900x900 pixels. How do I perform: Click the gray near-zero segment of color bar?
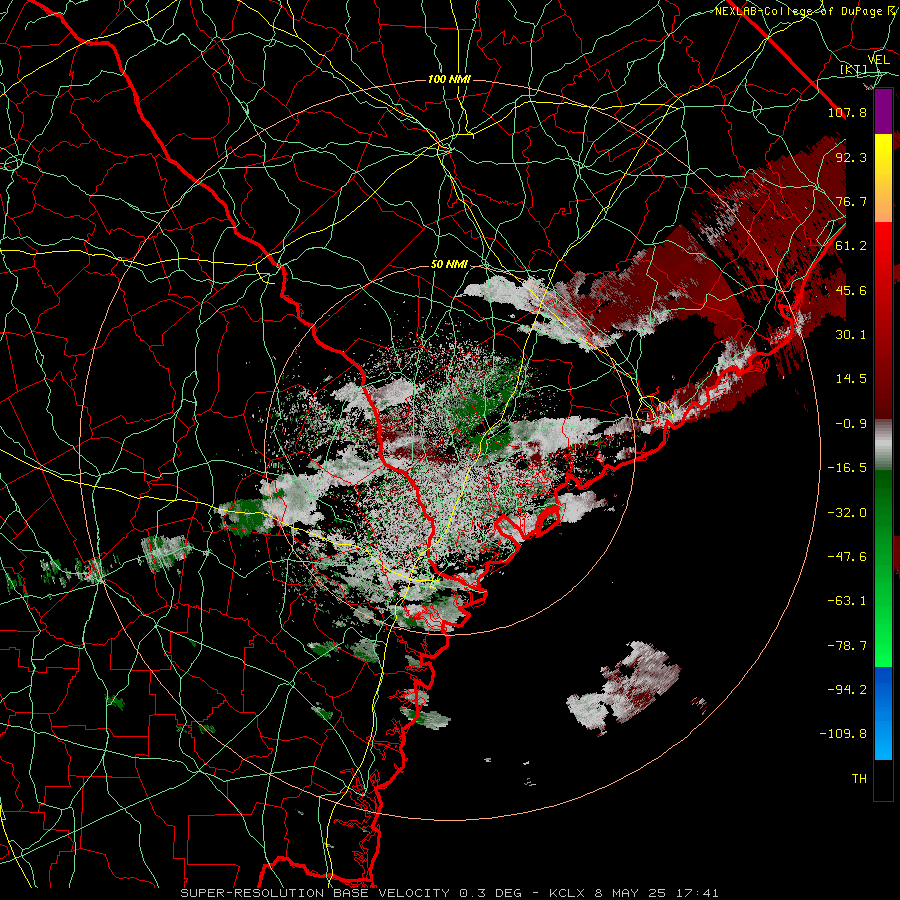(x=883, y=445)
